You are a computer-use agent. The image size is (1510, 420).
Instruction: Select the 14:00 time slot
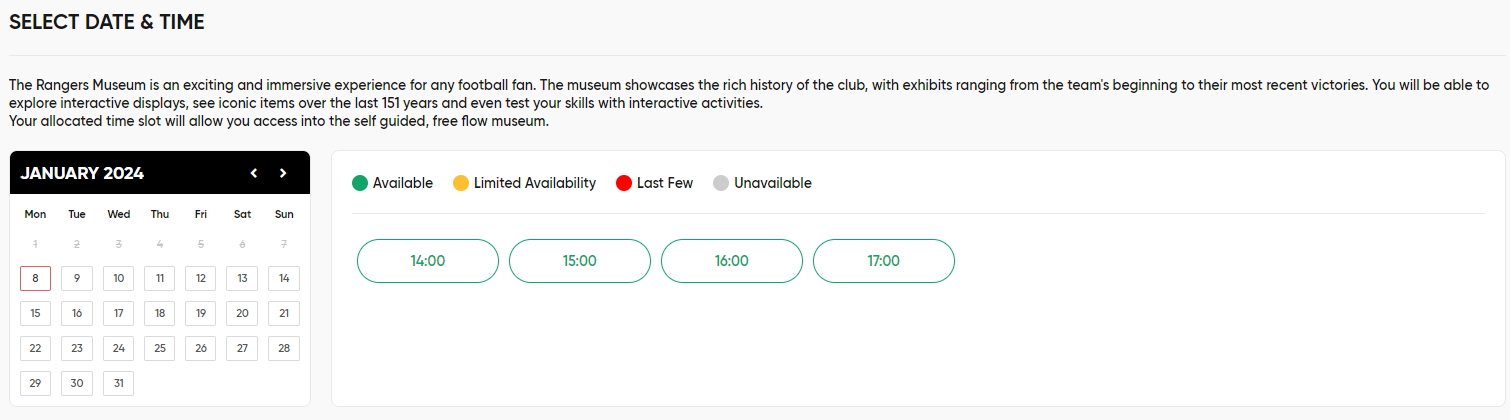[428, 261]
